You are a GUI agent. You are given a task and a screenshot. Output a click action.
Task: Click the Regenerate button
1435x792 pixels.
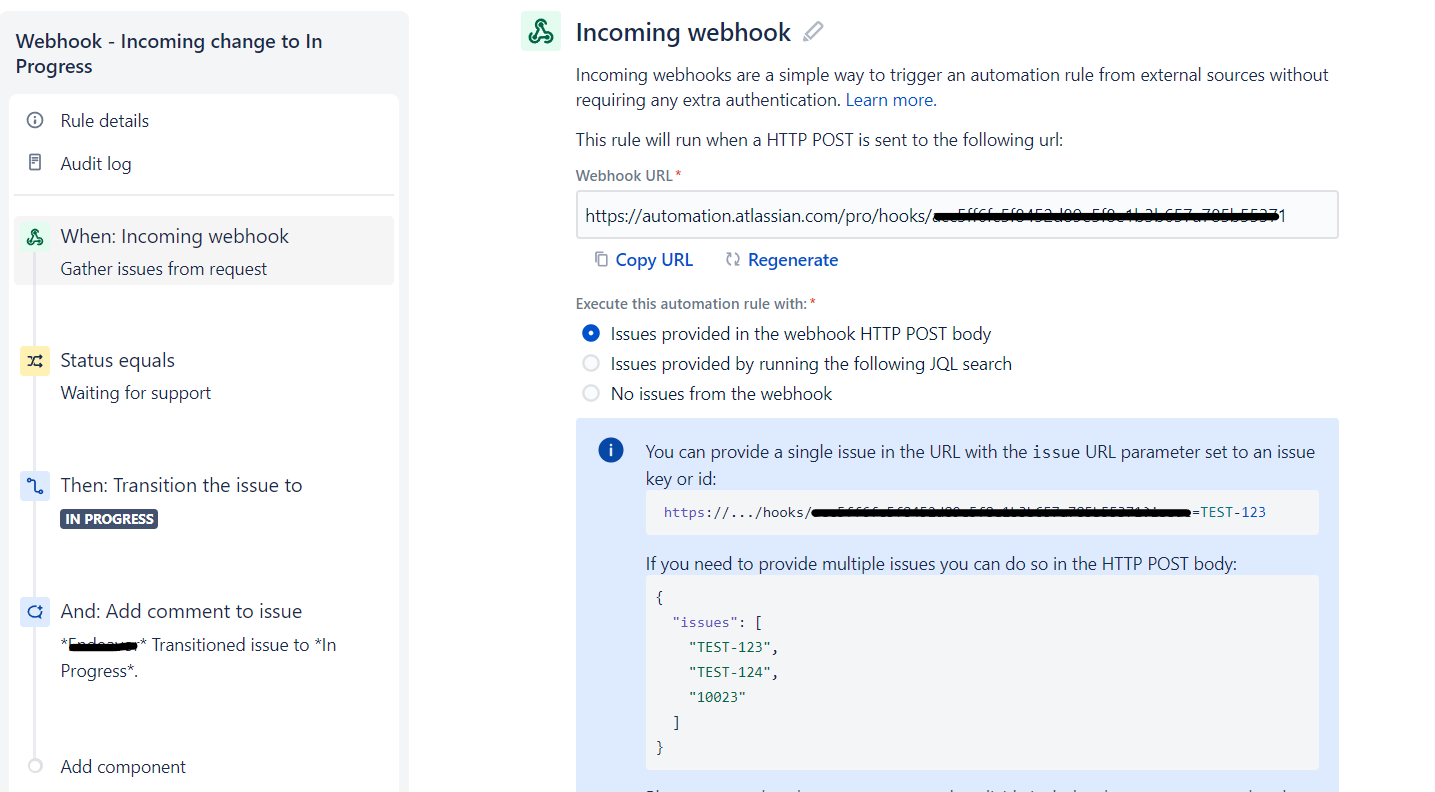coord(782,259)
